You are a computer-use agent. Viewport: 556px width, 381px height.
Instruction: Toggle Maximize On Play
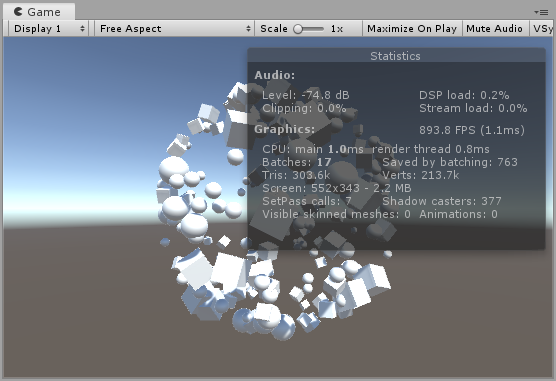[x=412, y=28]
